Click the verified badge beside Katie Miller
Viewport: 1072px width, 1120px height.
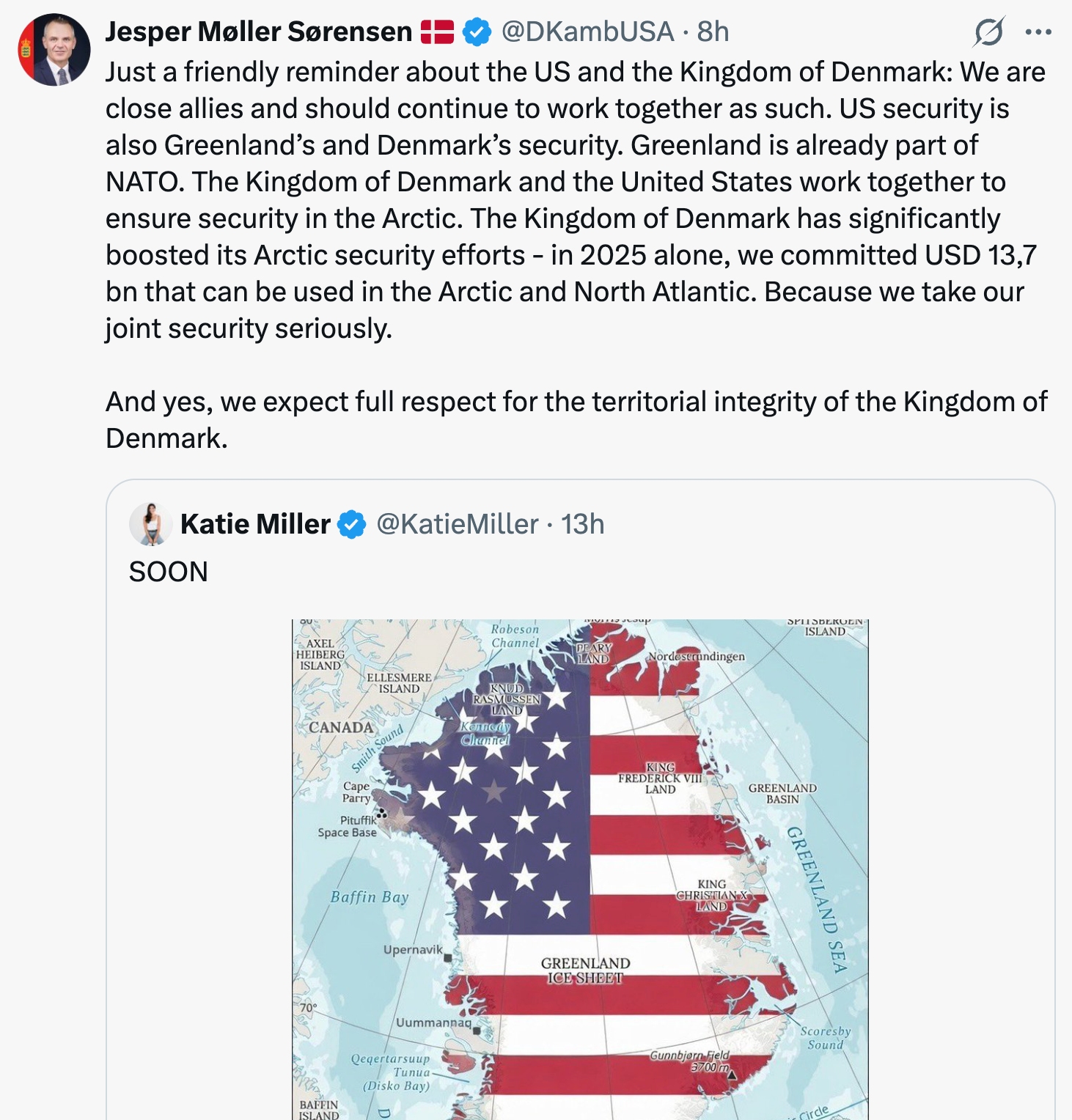point(352,525)
